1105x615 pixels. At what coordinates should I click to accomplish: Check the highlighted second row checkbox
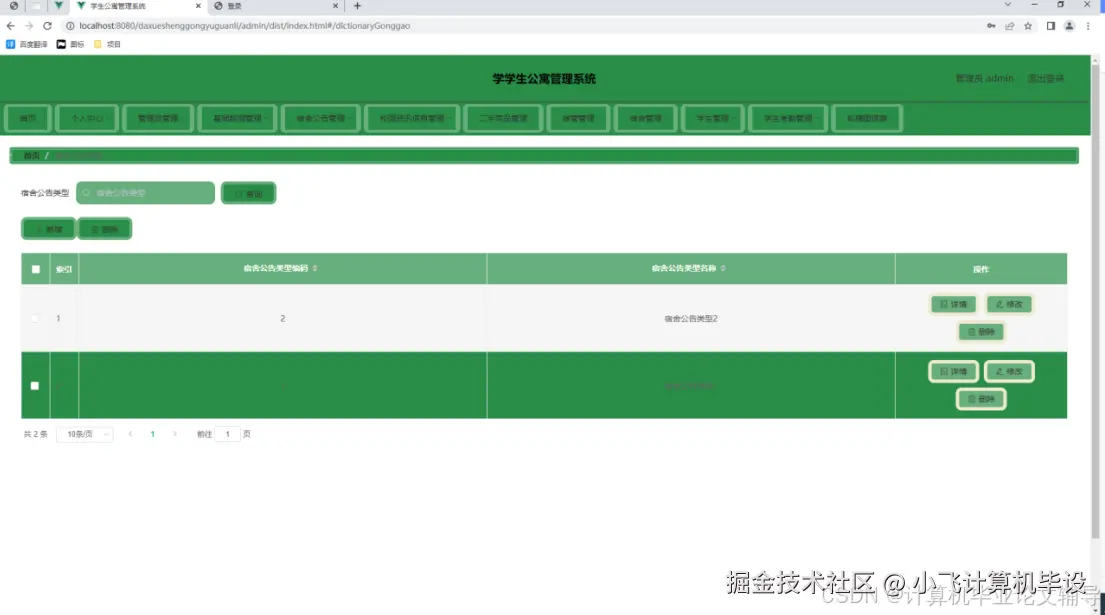(35, 386)
